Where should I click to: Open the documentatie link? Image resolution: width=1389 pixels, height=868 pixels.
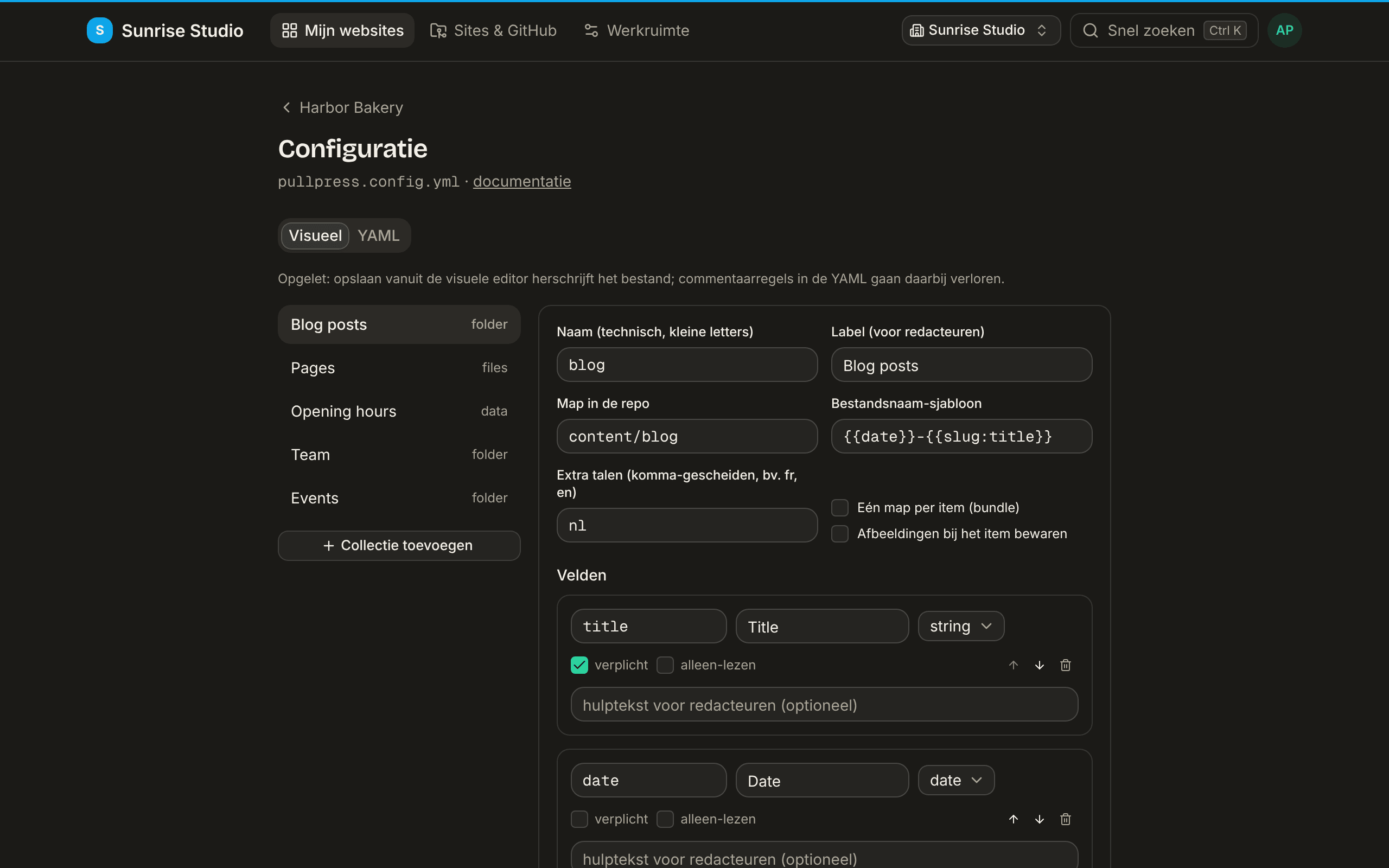point(522,181)
